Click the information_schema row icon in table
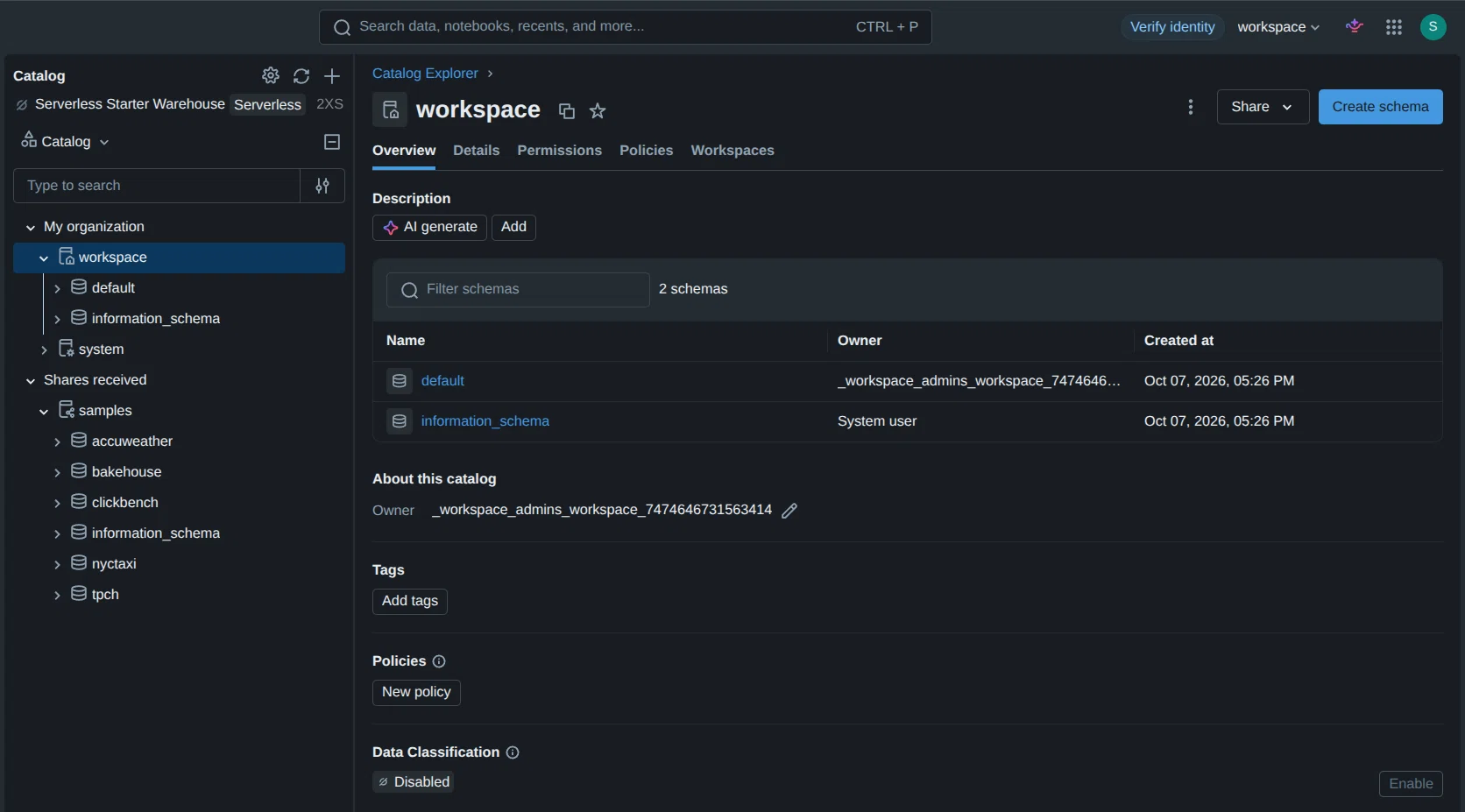 [x=400, y=421]
